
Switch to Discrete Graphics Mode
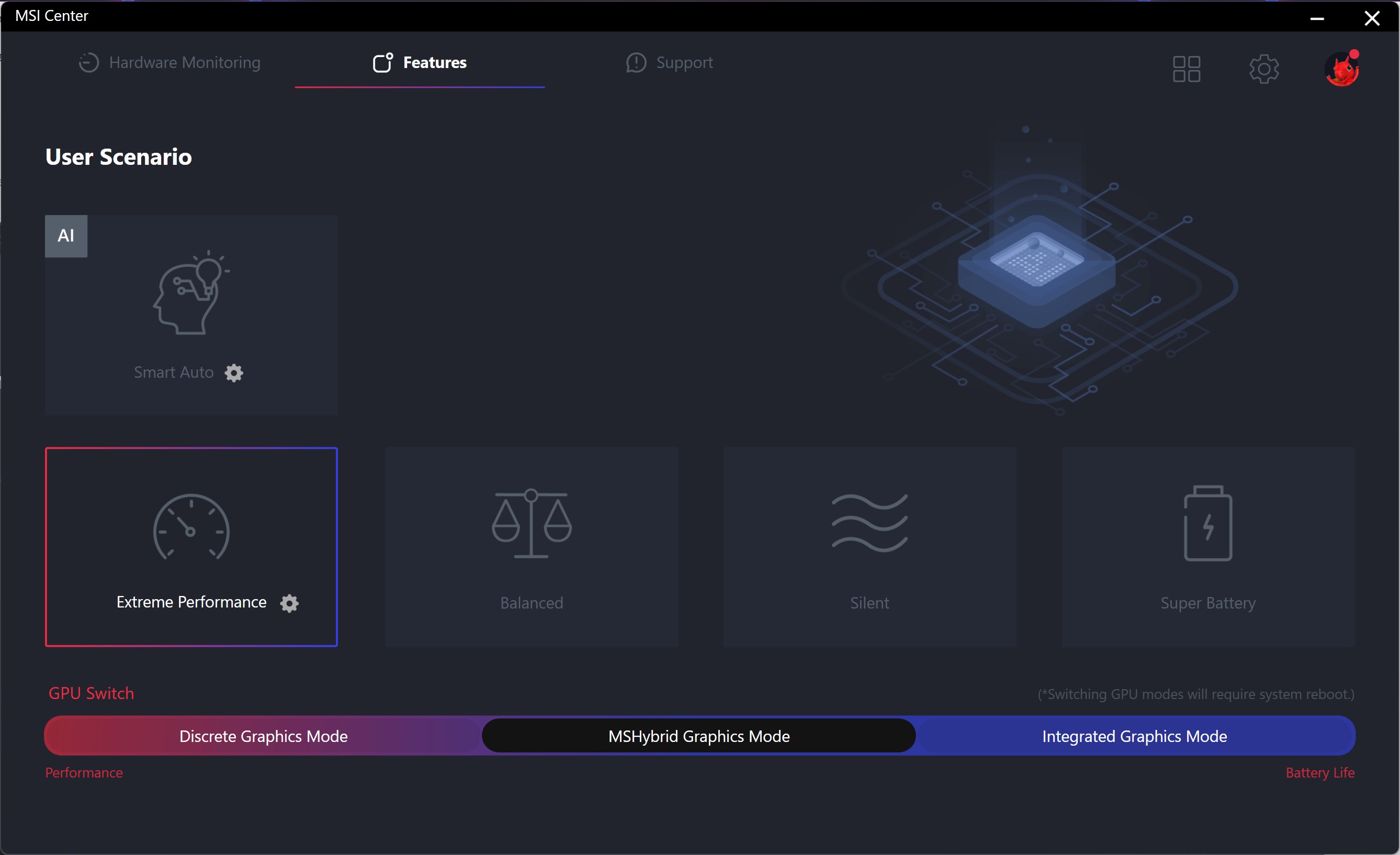tap(263, 736)
